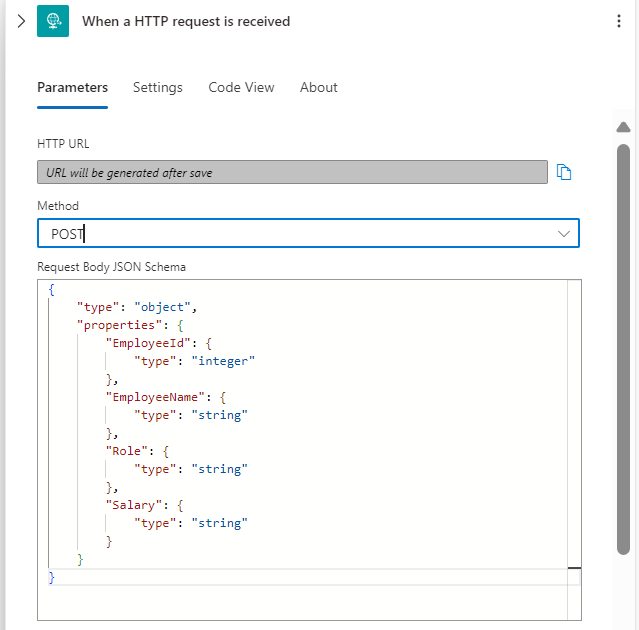Click the "EmployeeId" line in the schema
The width and height of the screenshot is (639, 630).
[159, 343]
